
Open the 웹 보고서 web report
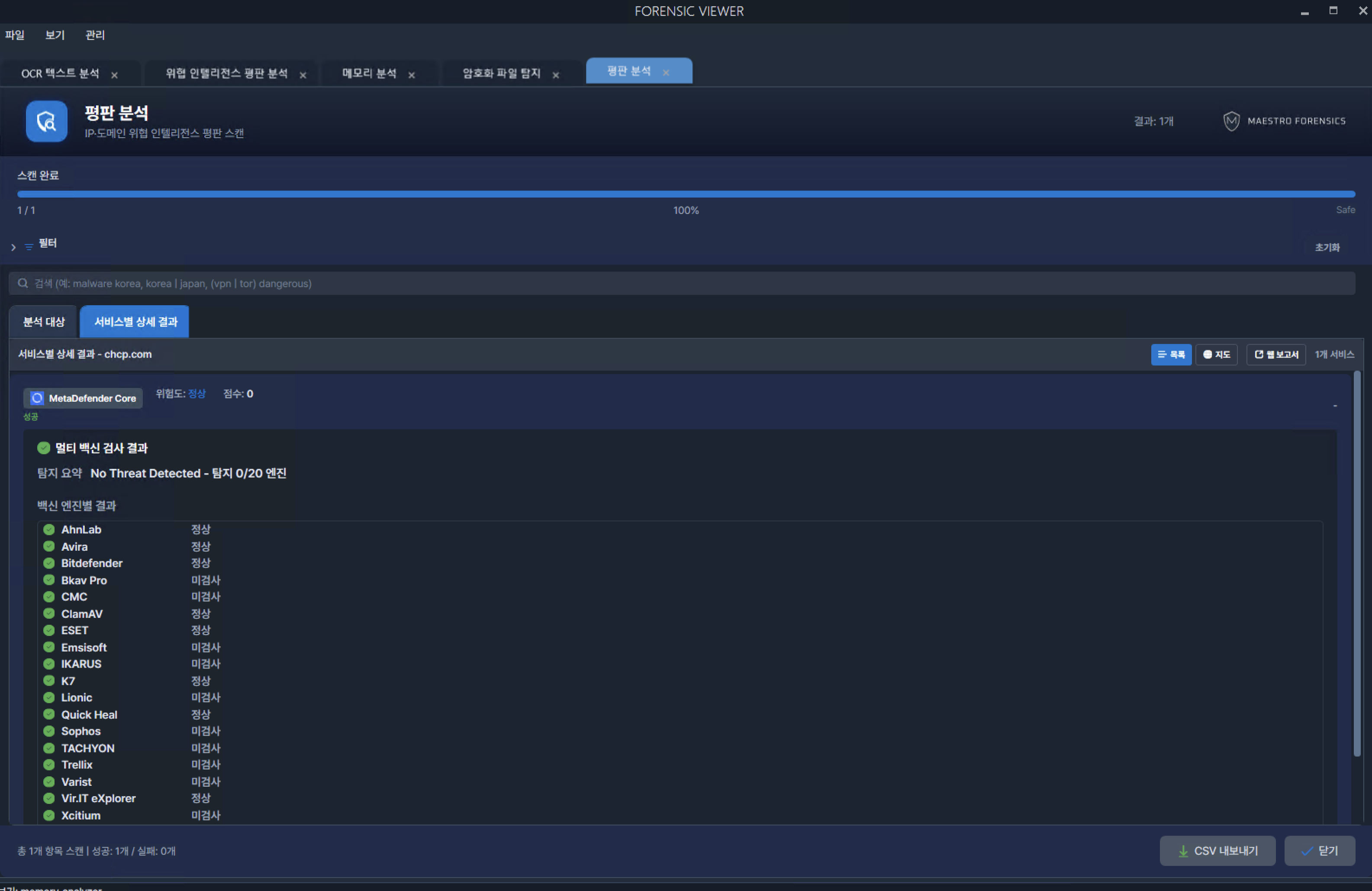click(x=1276, y=355)
